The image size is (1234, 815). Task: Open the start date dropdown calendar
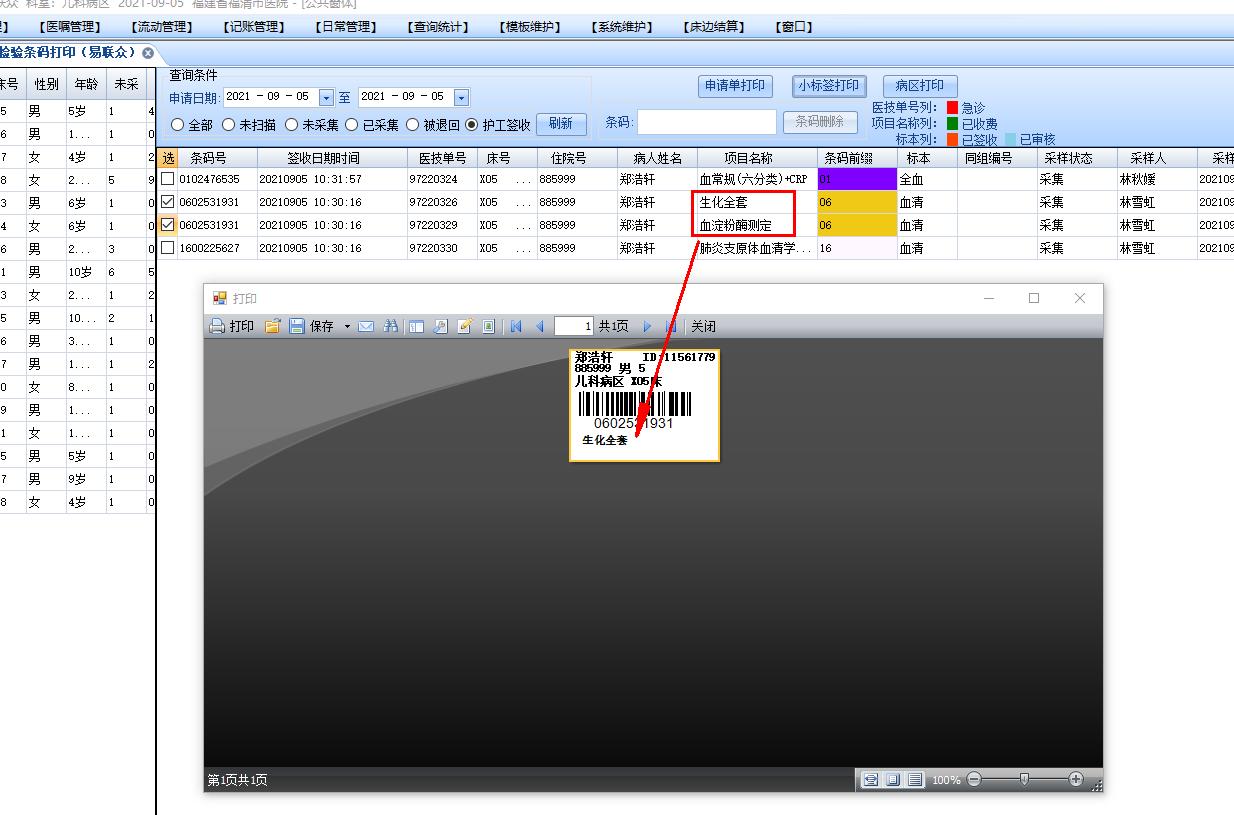click(326, 97)
